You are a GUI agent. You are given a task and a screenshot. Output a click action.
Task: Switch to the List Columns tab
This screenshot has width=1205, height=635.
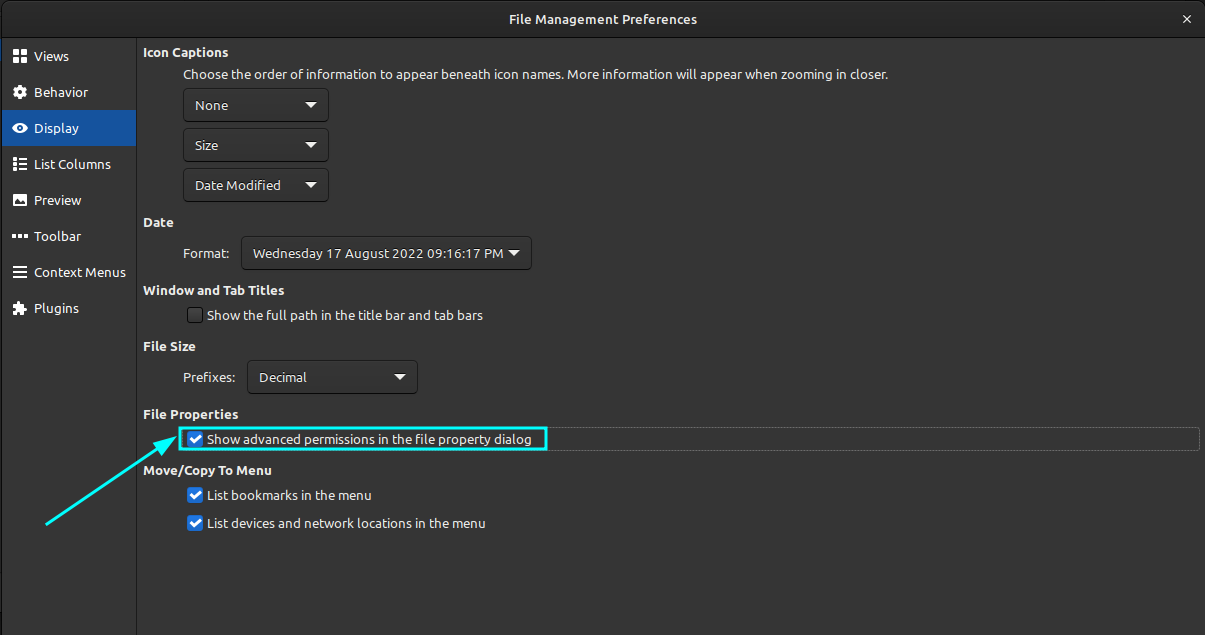pos(72,164)
